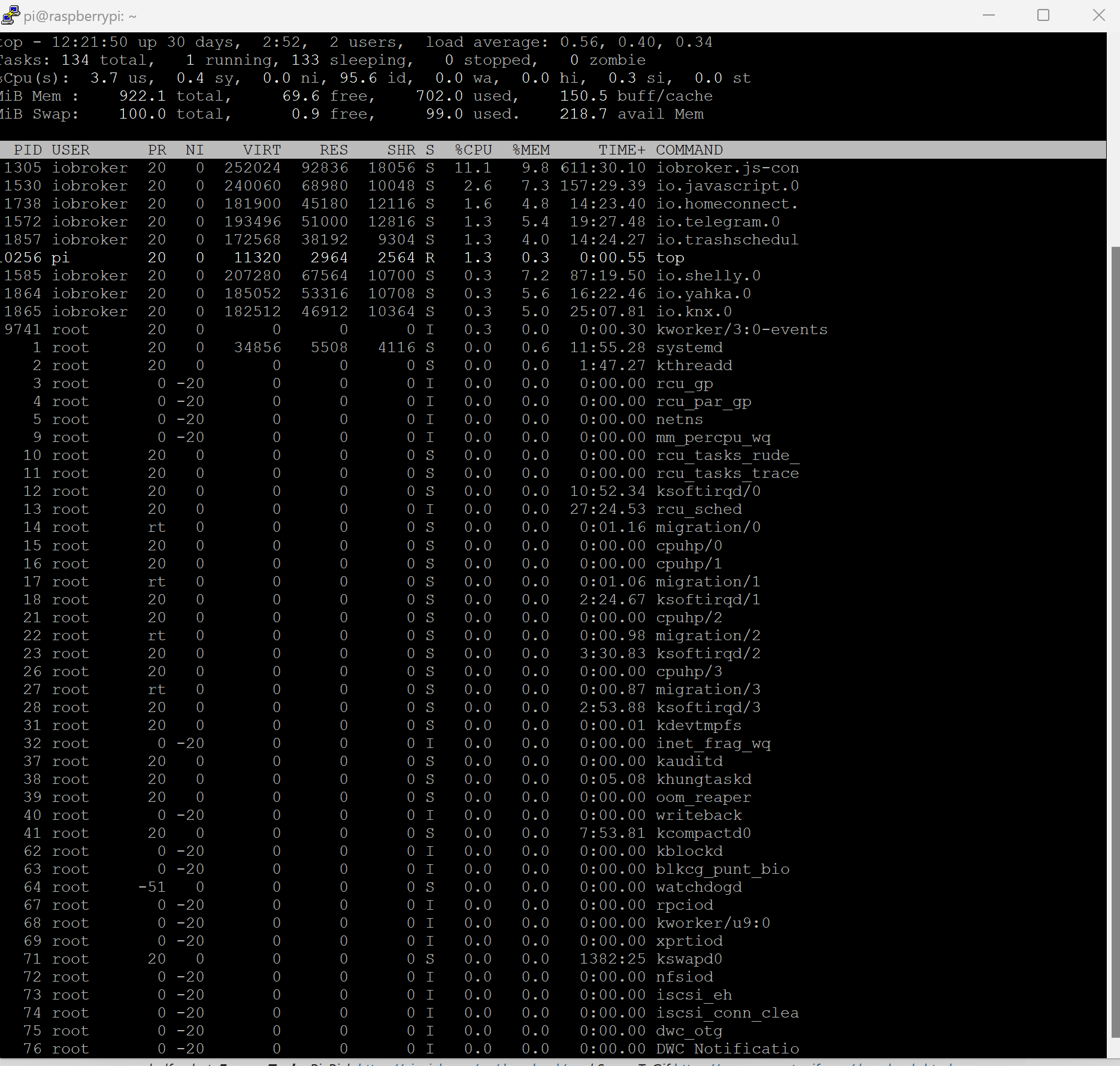Click the '0 zombie' tasks value
1120x1066 pixels.
[607, 60]
